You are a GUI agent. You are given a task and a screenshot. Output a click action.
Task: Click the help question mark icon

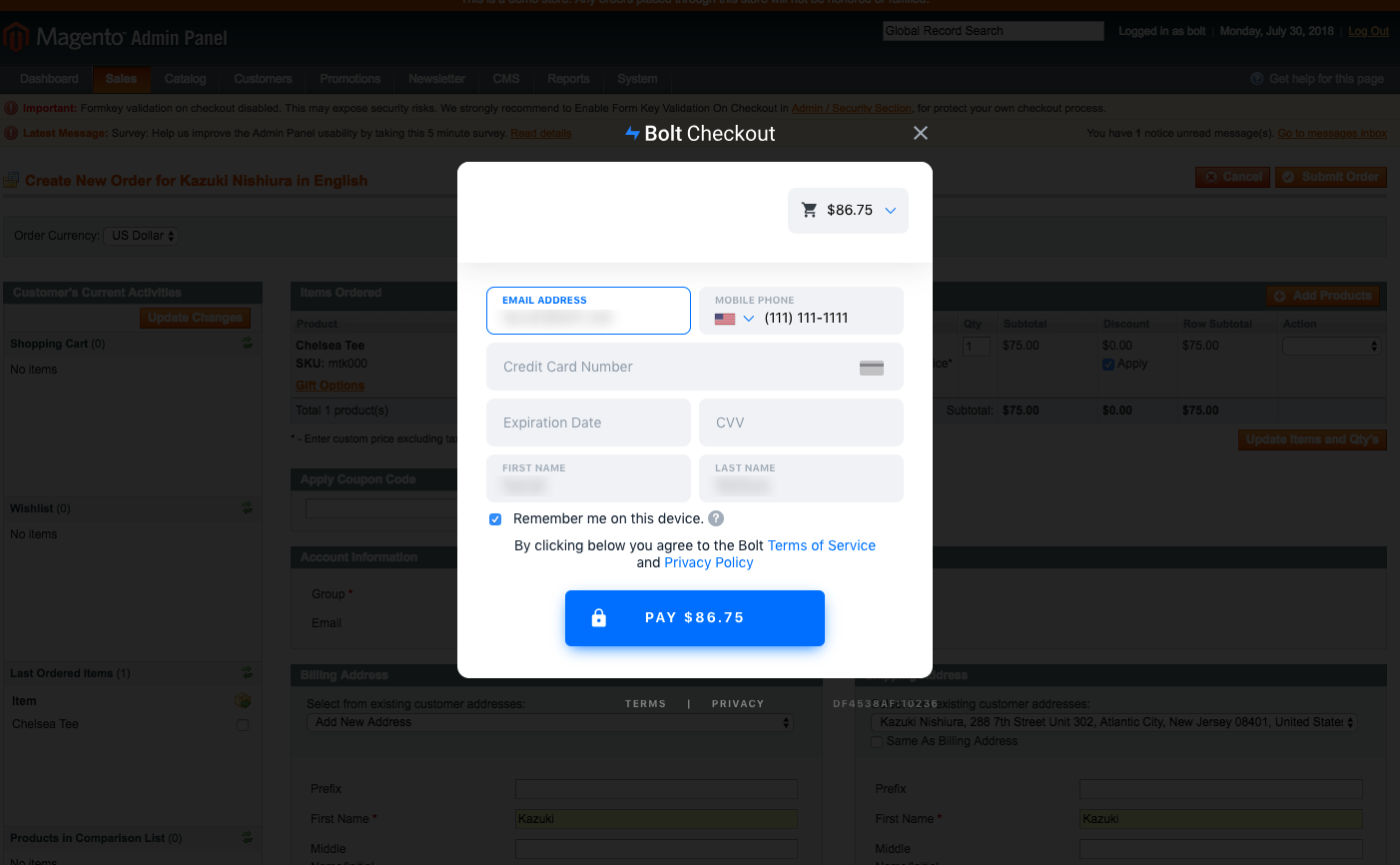tap(716, 518)
